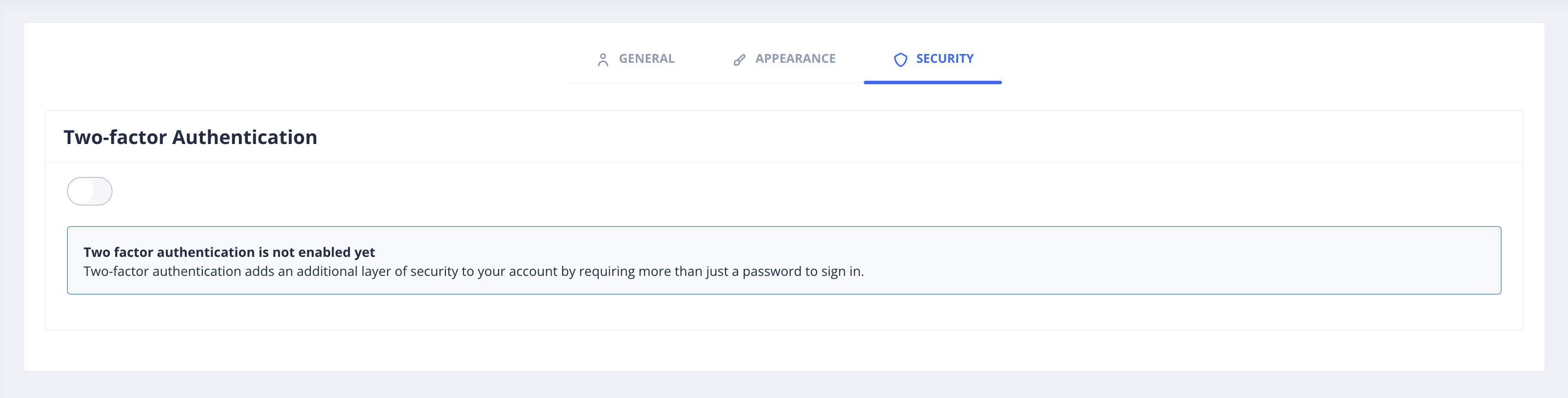Select the Security tab label
This screenshot has height=398, width=1568.
944,59
